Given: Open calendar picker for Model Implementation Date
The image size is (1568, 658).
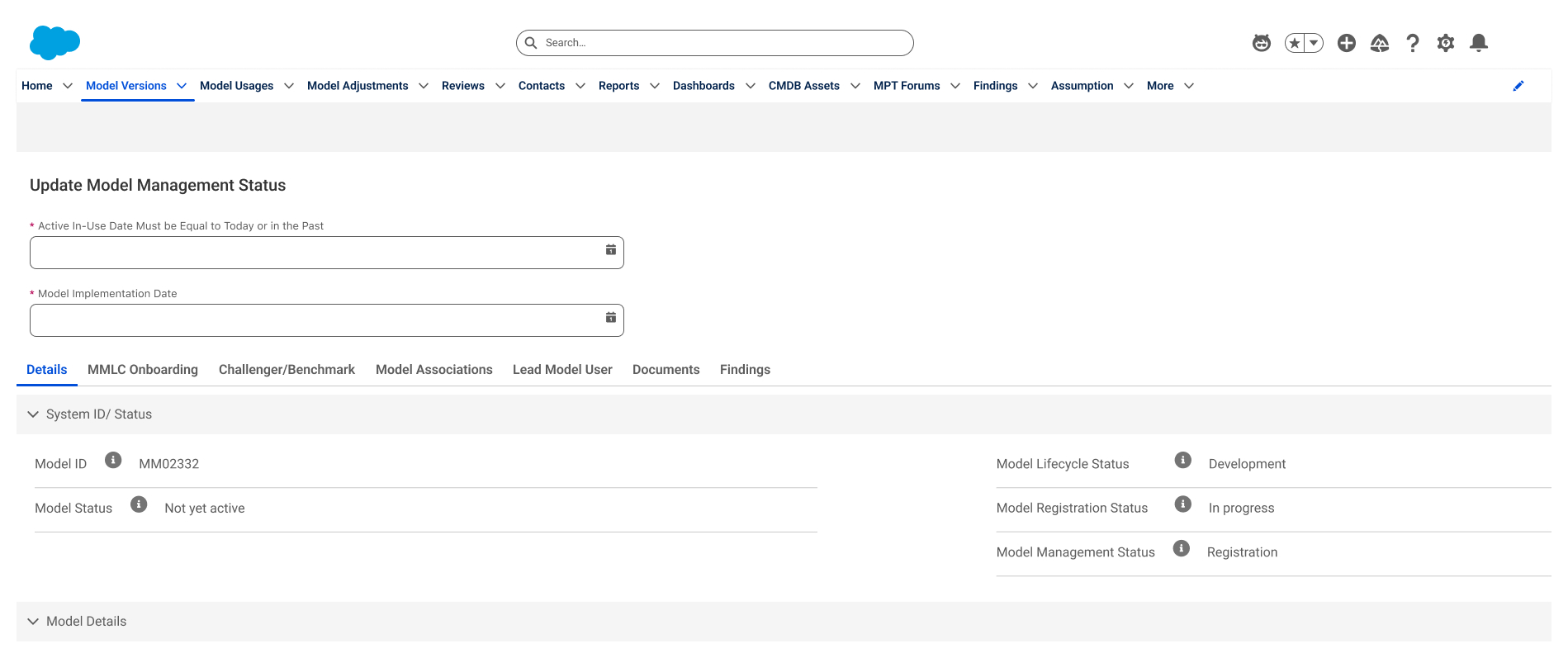Looking at the screenshot, I should coord(611,317).
